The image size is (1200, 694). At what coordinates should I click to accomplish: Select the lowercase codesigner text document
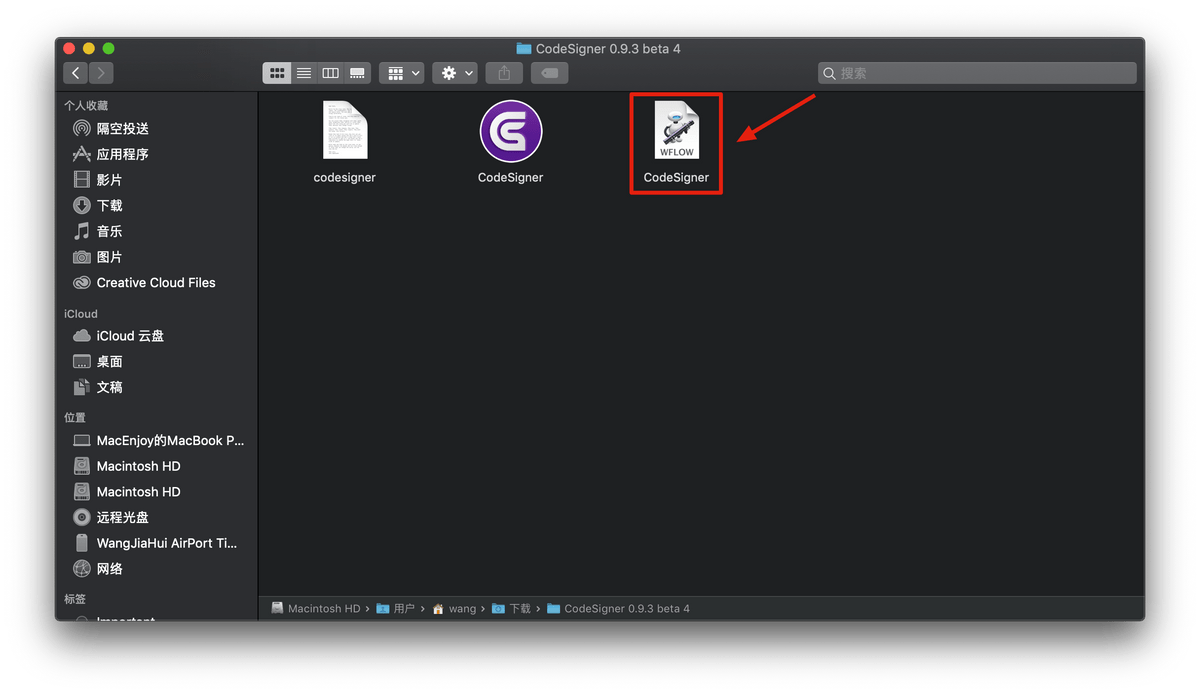(345, 142)
